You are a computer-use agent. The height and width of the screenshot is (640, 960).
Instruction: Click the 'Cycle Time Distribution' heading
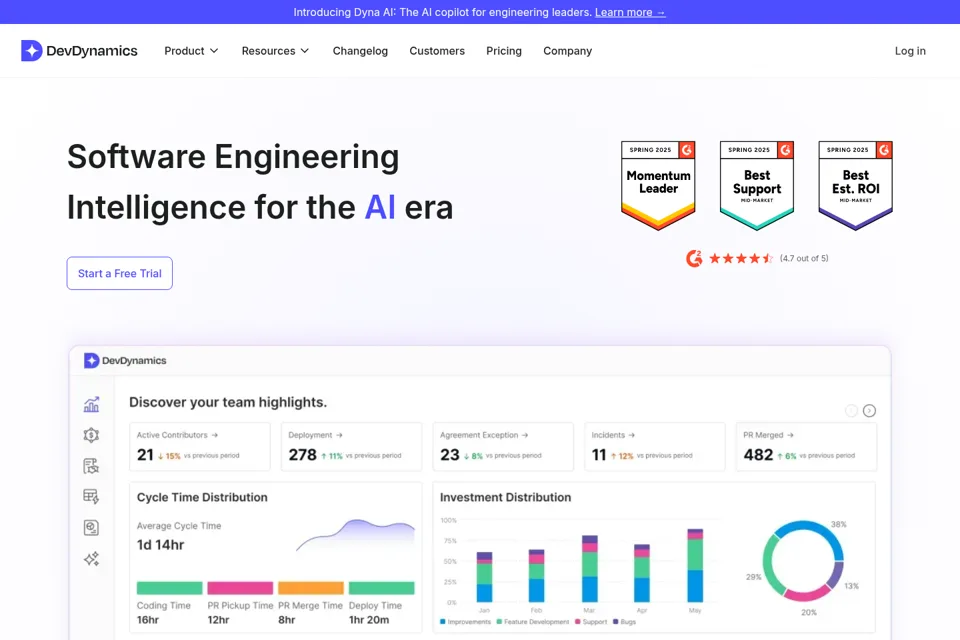[202, 497]
